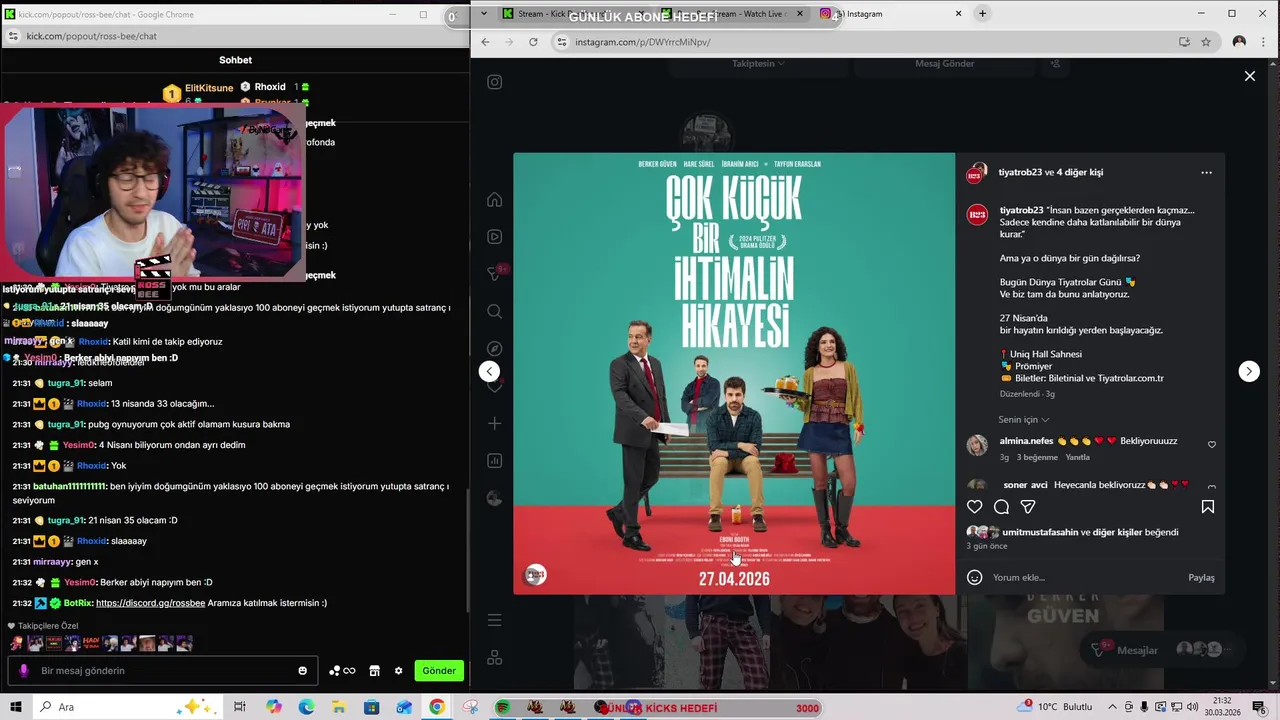Open Chrome profile avatar menu
The image size is (1280, 720).
(1239, 42)
